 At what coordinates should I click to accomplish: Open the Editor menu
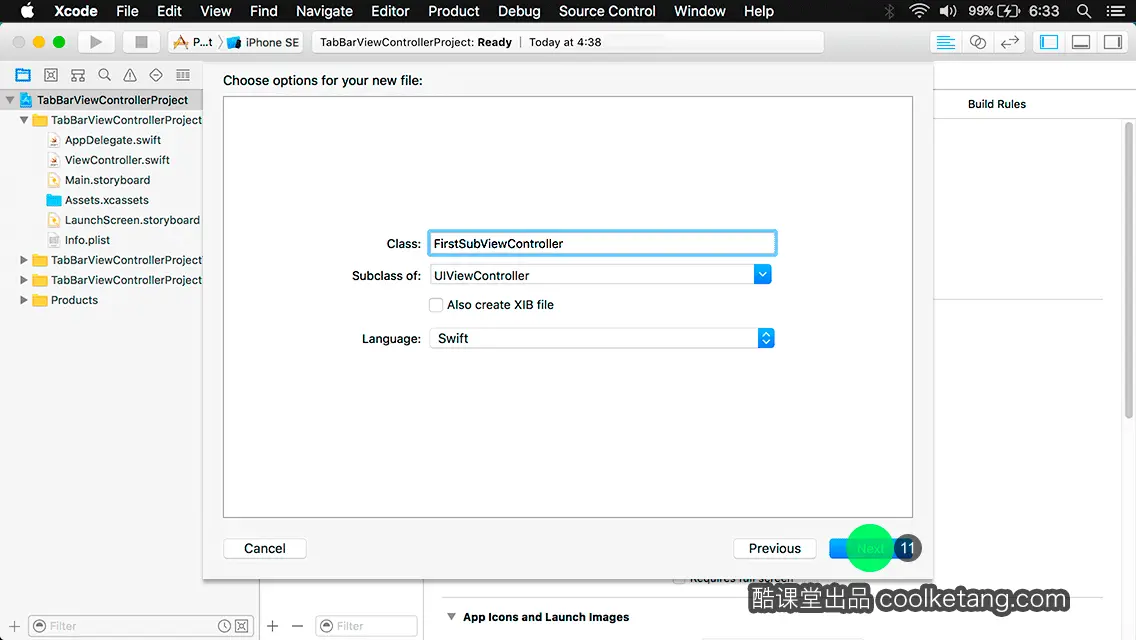coord(390,11)
